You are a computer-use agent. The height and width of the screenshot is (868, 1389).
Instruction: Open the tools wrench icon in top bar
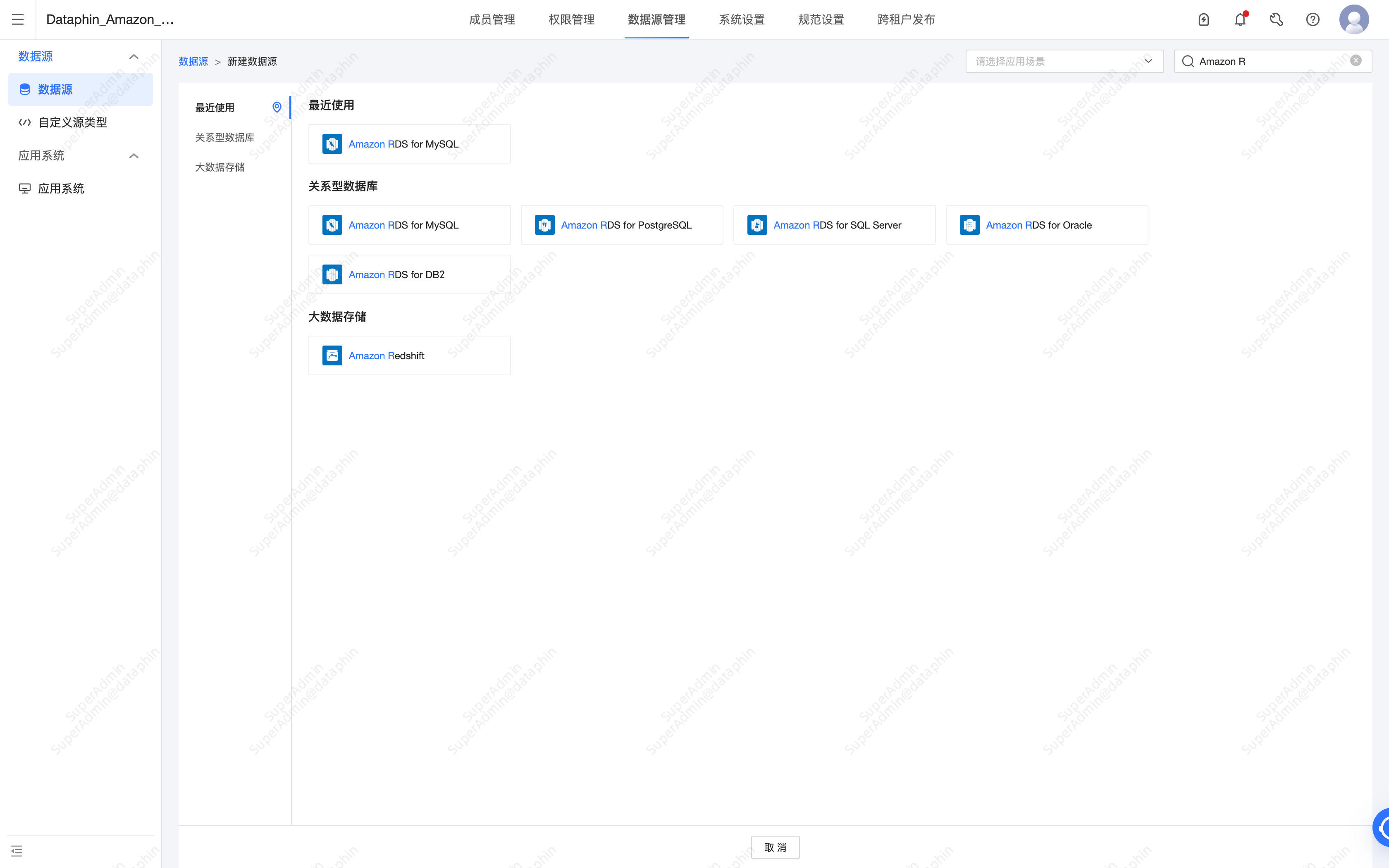[1276, 19]
